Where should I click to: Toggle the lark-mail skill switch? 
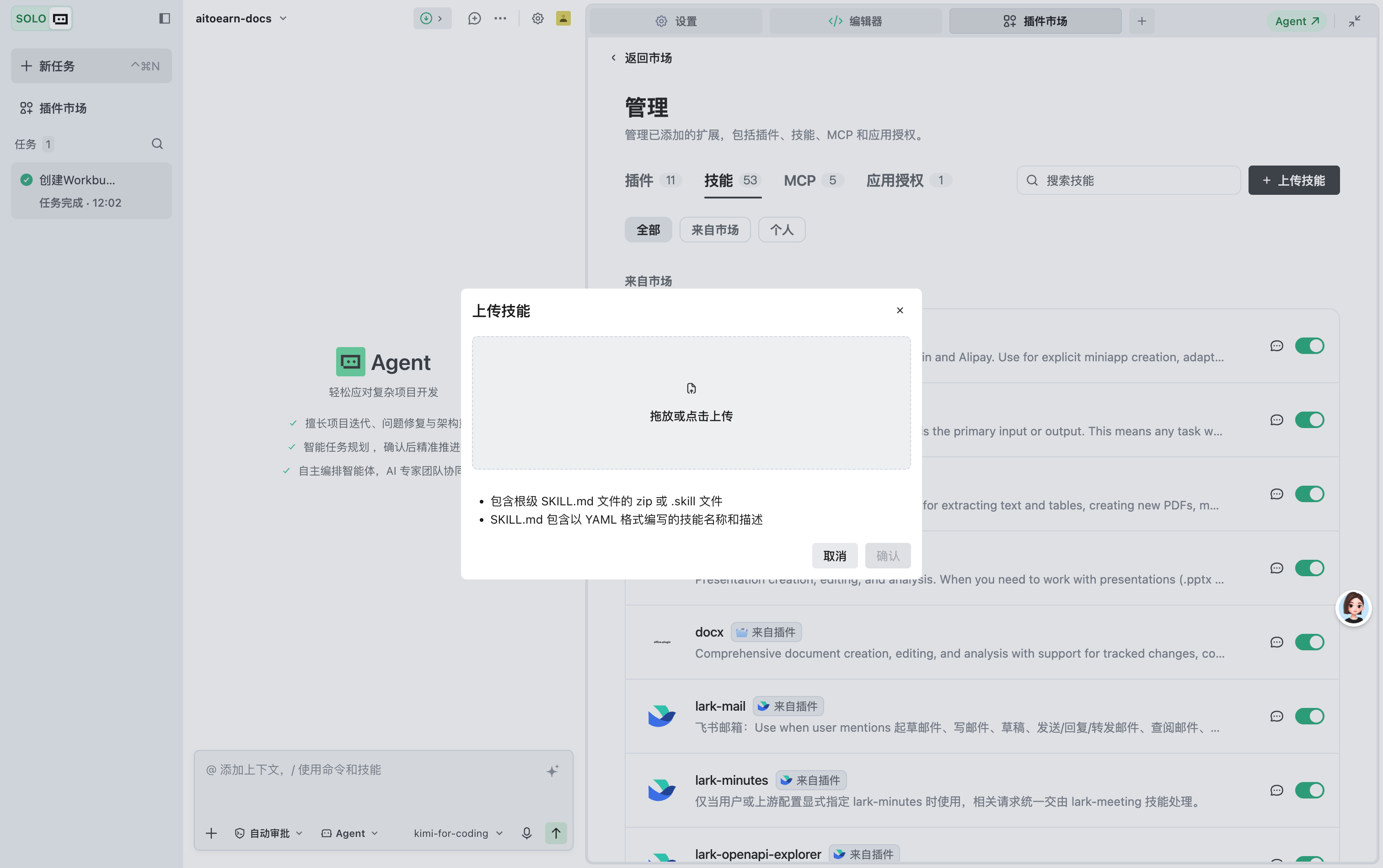(x=1309, y=716)
